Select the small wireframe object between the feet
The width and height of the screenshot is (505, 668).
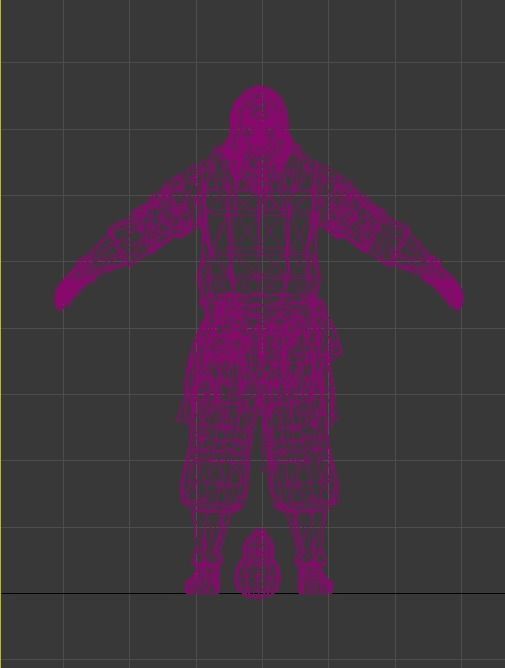pyautogui.click(x=258, y=564)
